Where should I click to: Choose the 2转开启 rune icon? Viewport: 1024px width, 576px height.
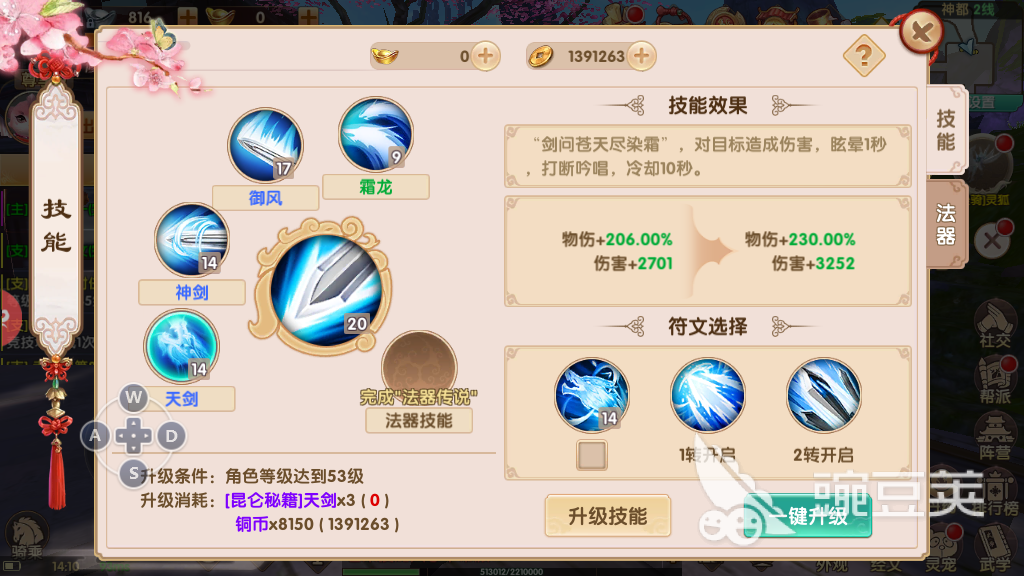[824, 394]
